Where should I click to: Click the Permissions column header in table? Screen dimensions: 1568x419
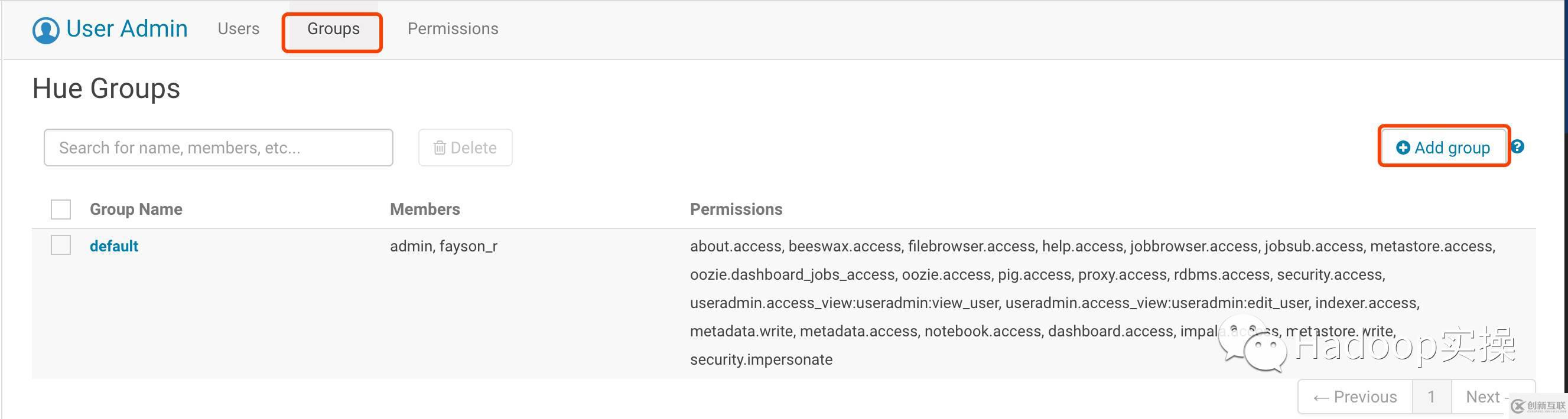736,209
